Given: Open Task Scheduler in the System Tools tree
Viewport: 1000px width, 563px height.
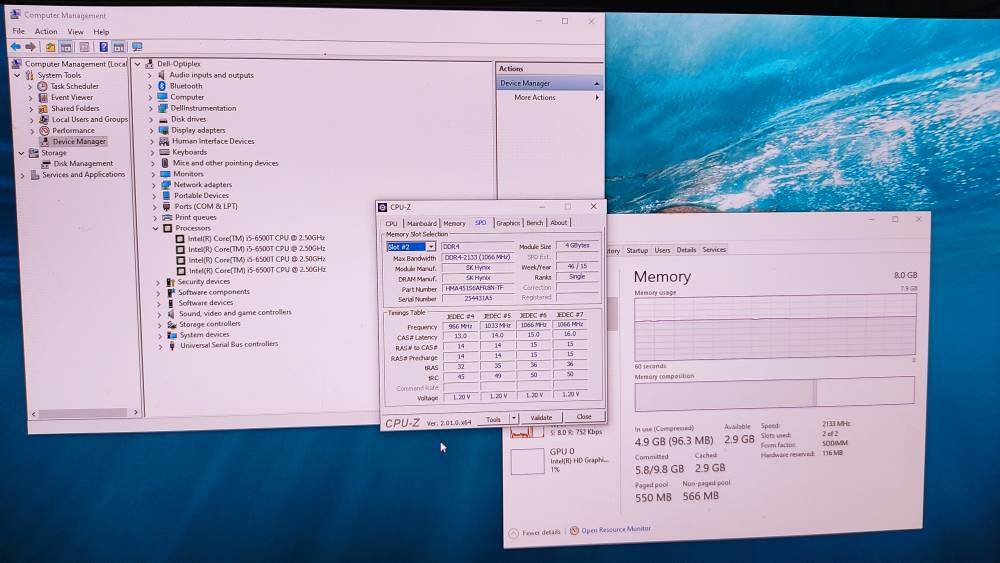Looking at the screenshot, I should click(x=74, y=86).
